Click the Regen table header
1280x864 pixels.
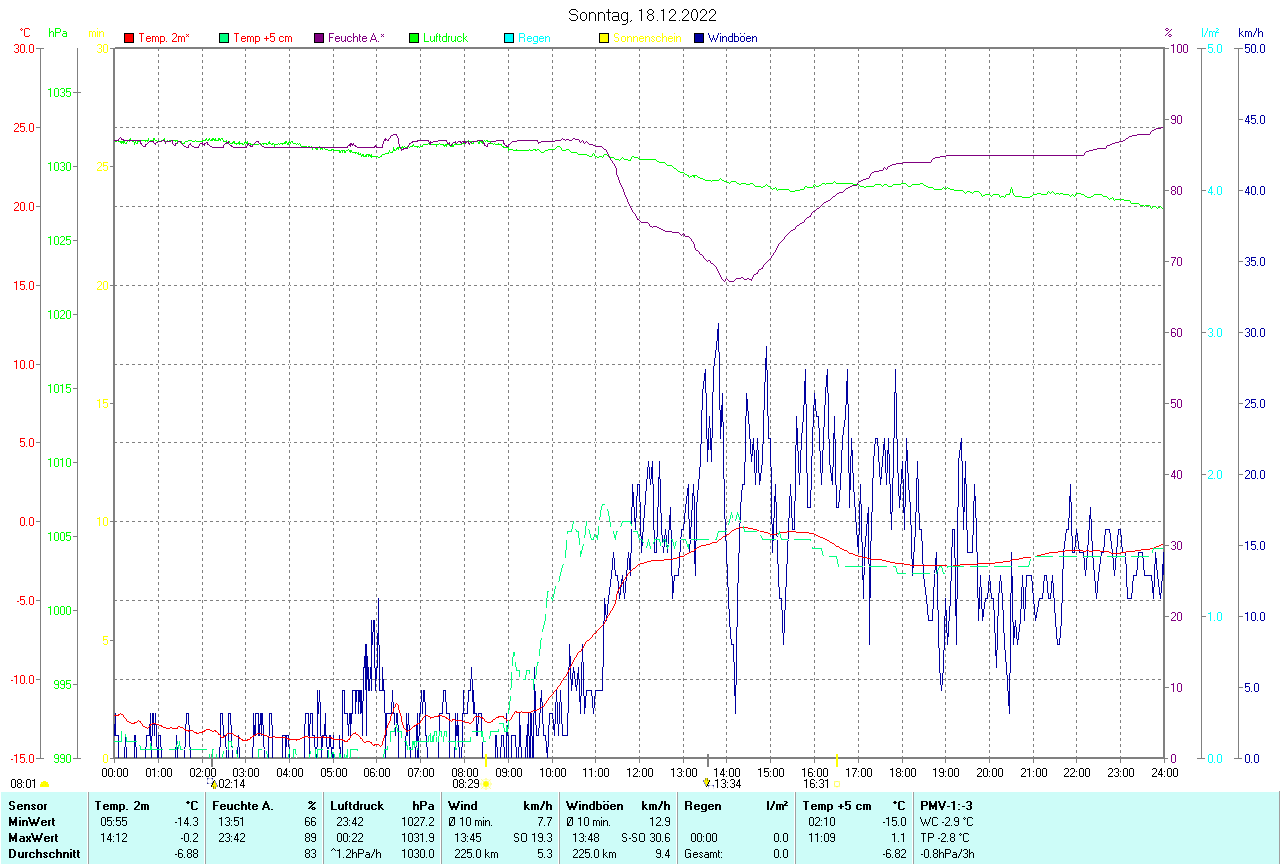pos(702,806)
